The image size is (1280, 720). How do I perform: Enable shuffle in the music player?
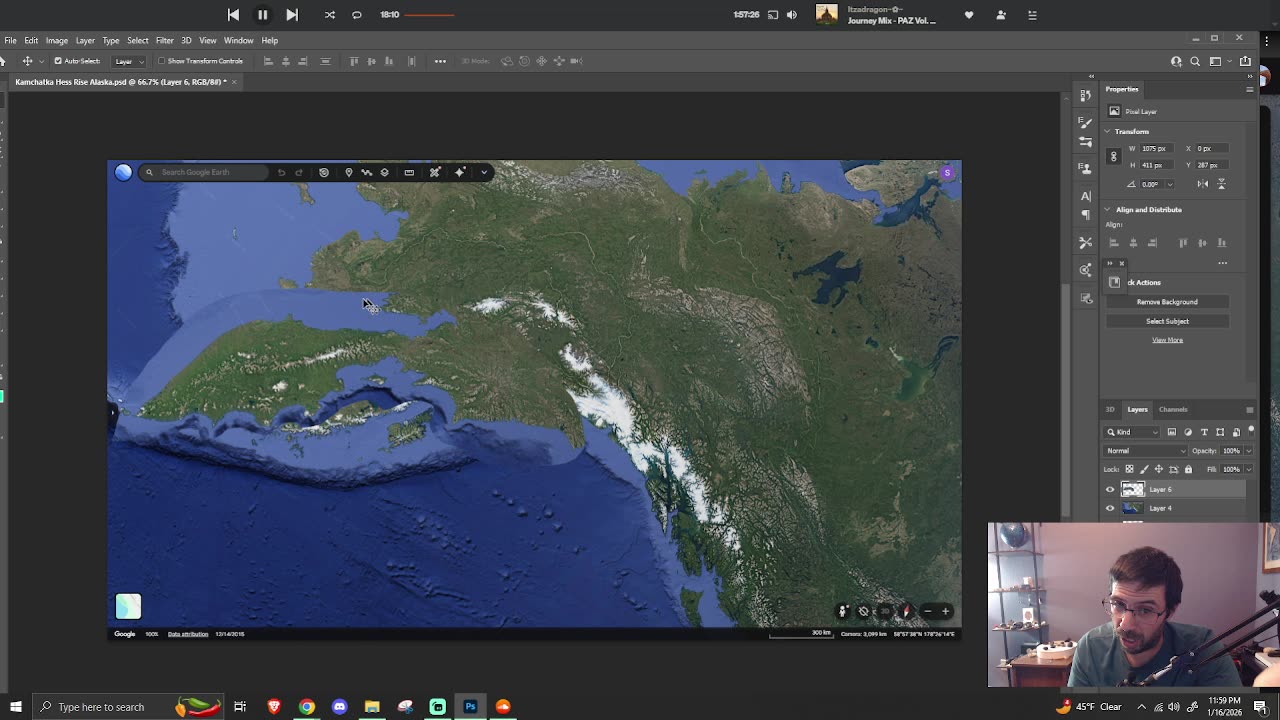click(x=330, y=15)
